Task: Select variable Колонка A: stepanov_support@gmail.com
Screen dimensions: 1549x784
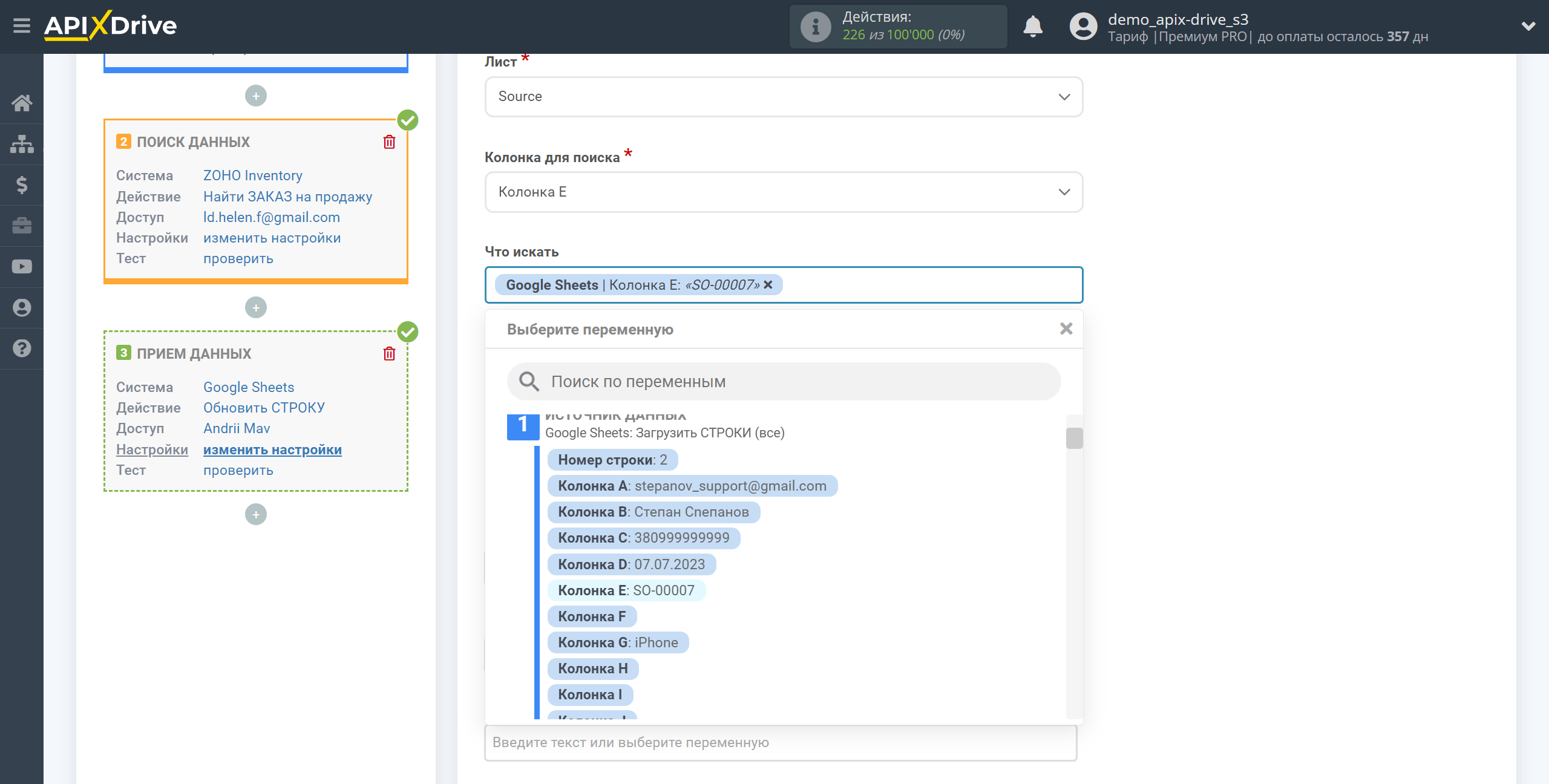Action: (692, 486)
